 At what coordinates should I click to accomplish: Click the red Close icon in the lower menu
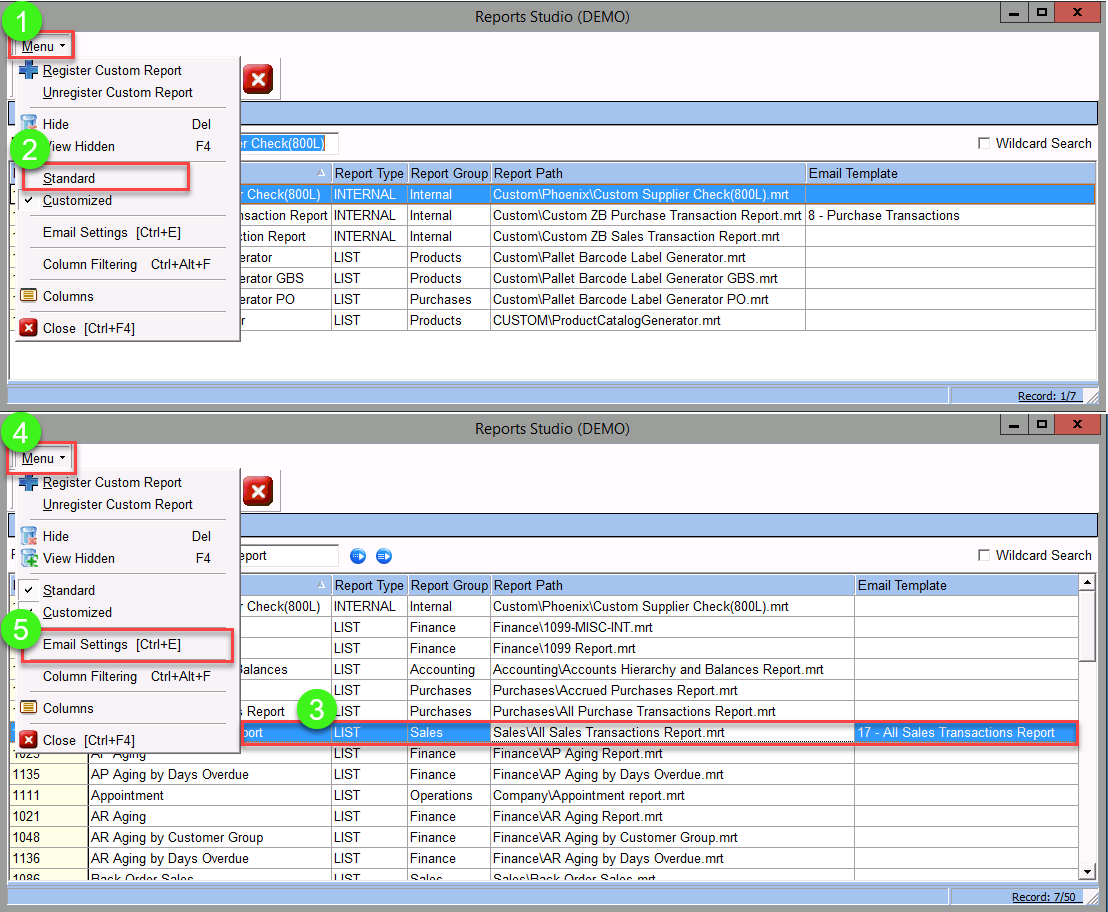tap(28, 740)
